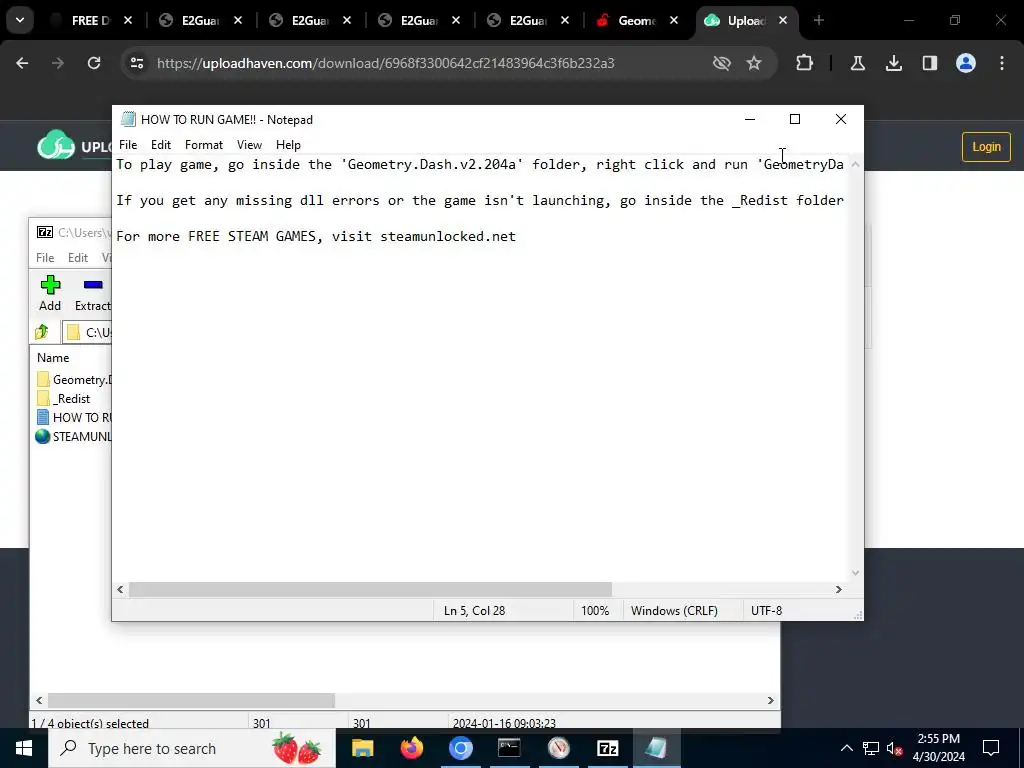Click Notepad horizontal scrollbar thumb
This screenshot has width=1024, height=768.
(x=370, y=590)
